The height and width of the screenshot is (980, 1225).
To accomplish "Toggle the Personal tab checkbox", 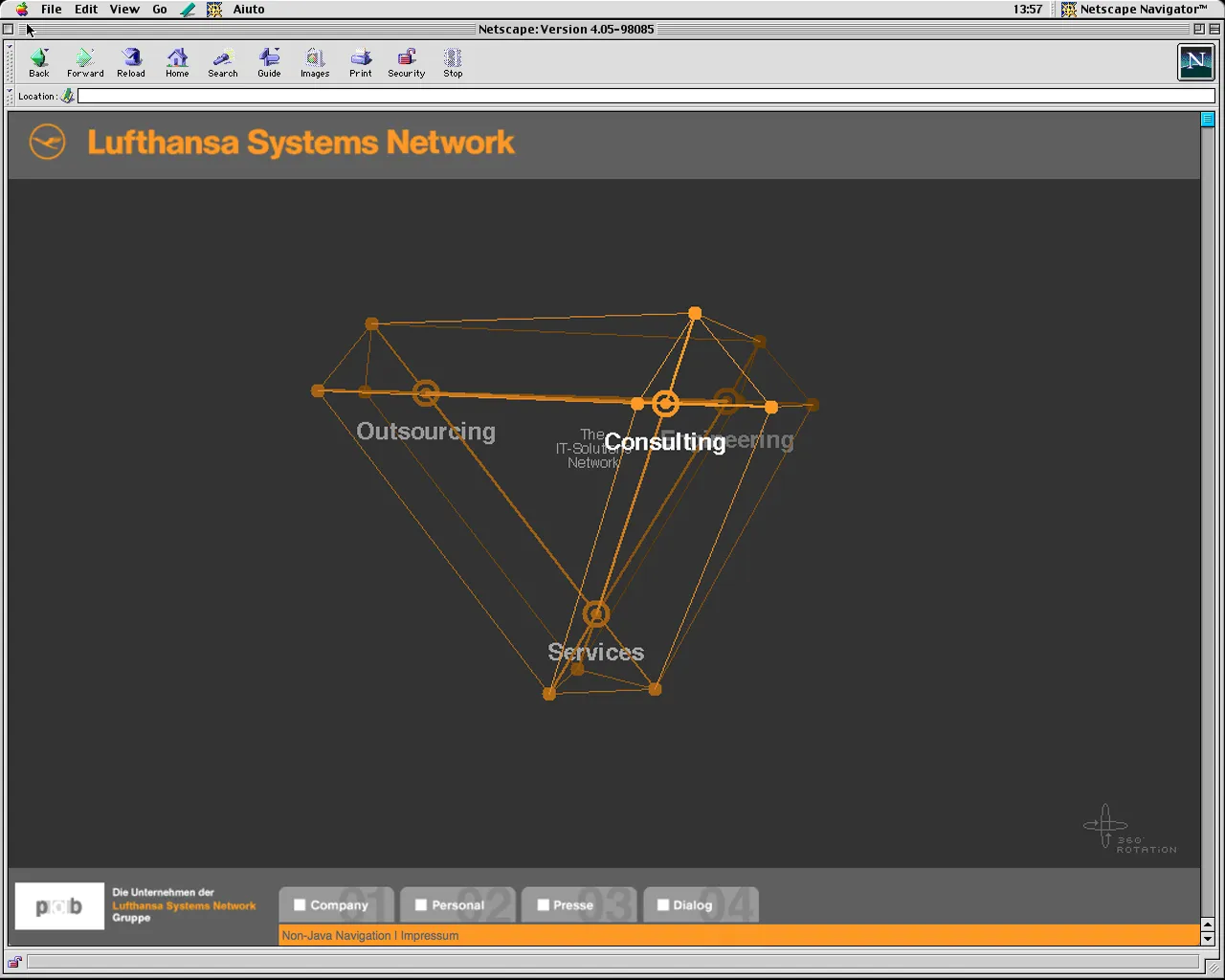I will point(421,904).
